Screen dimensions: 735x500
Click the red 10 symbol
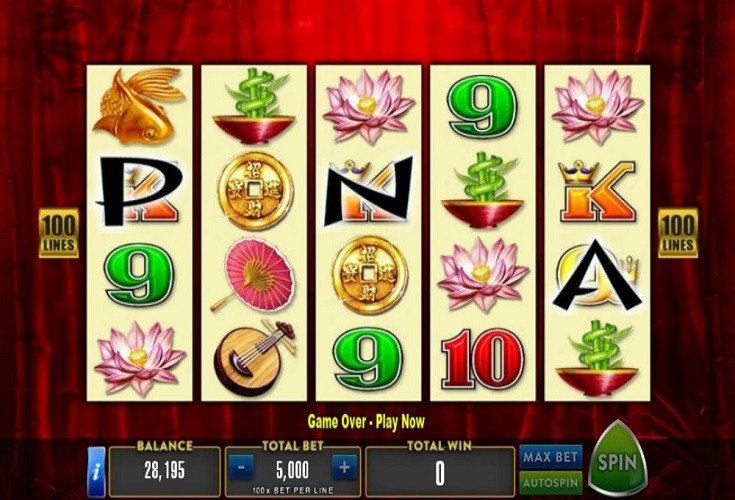point(482,359)
